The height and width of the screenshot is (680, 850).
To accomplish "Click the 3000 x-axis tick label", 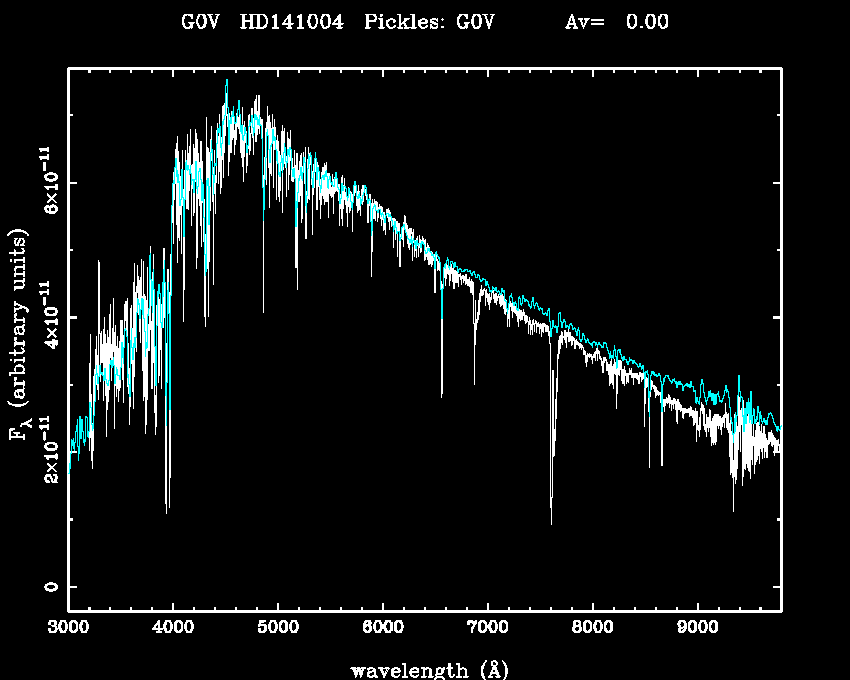I will pyautogui.click(x=68, y=628).
